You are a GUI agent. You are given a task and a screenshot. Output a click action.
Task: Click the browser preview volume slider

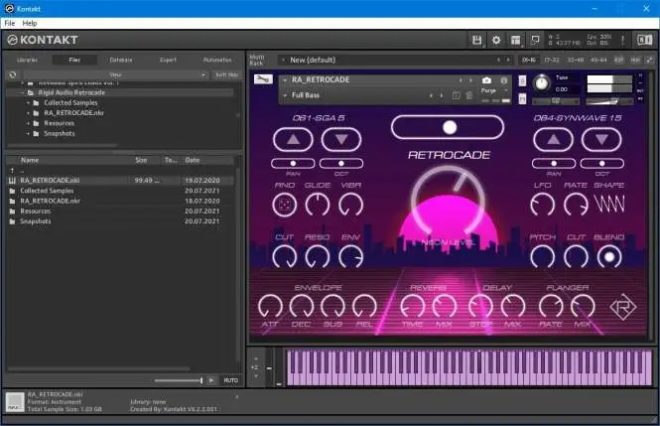(178, 381)
